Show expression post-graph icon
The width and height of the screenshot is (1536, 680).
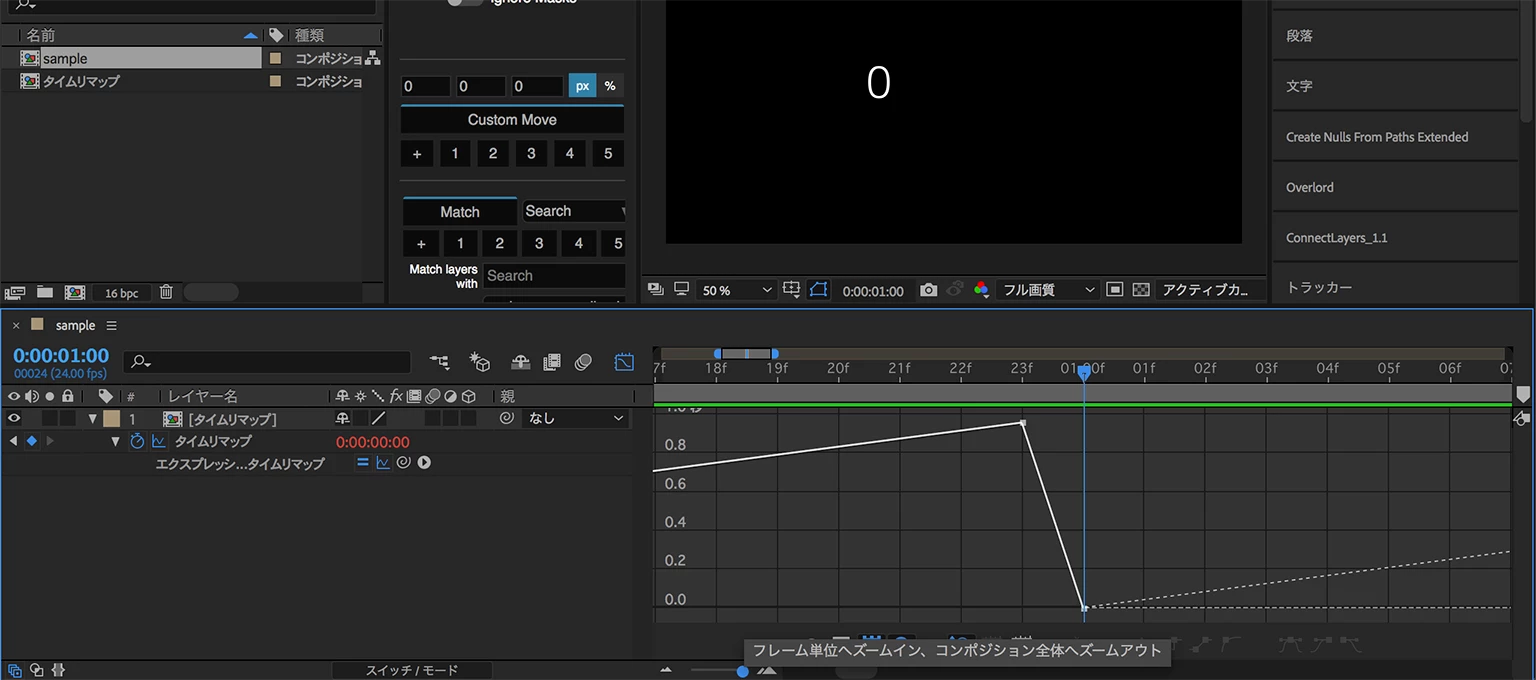tap(382, 463)
